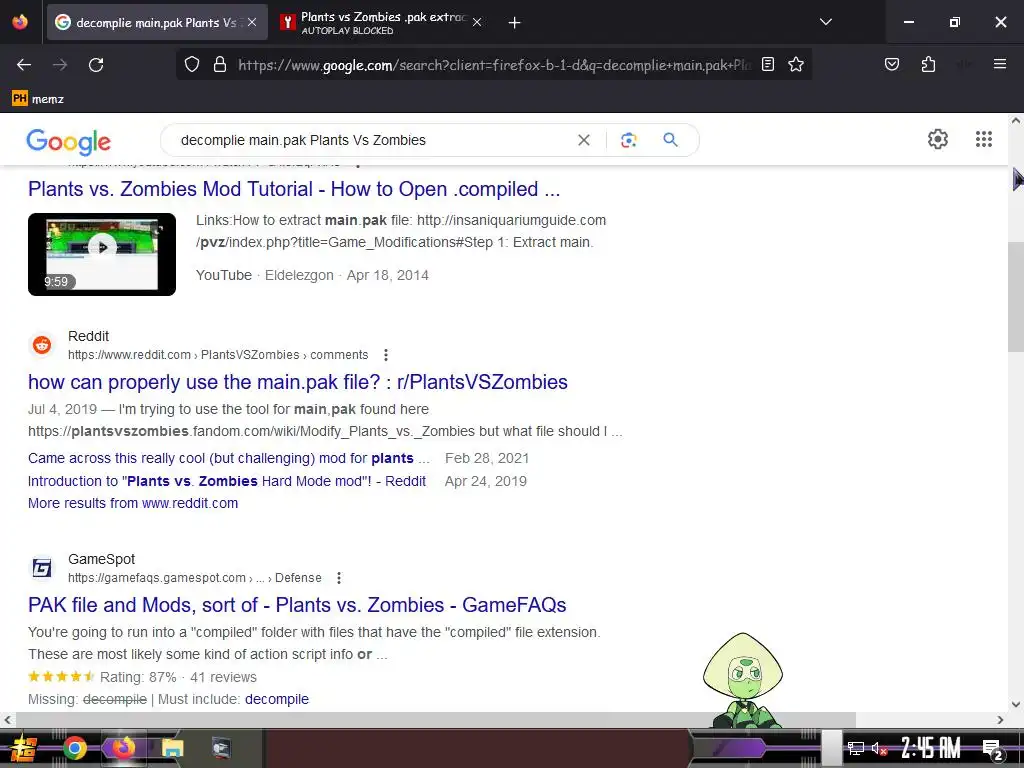Click the horizontal scrollbar at page bottom
1024x768 pixels.
[x=436, y=720]
